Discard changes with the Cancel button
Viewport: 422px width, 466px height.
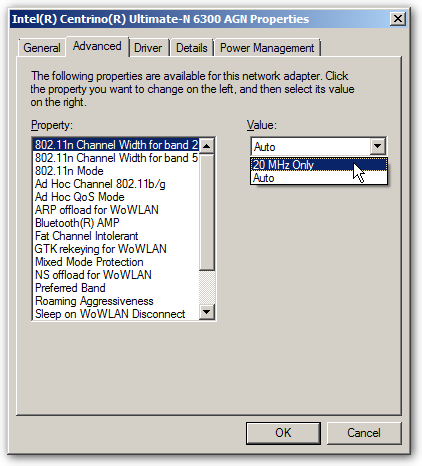tap(364, 433)
